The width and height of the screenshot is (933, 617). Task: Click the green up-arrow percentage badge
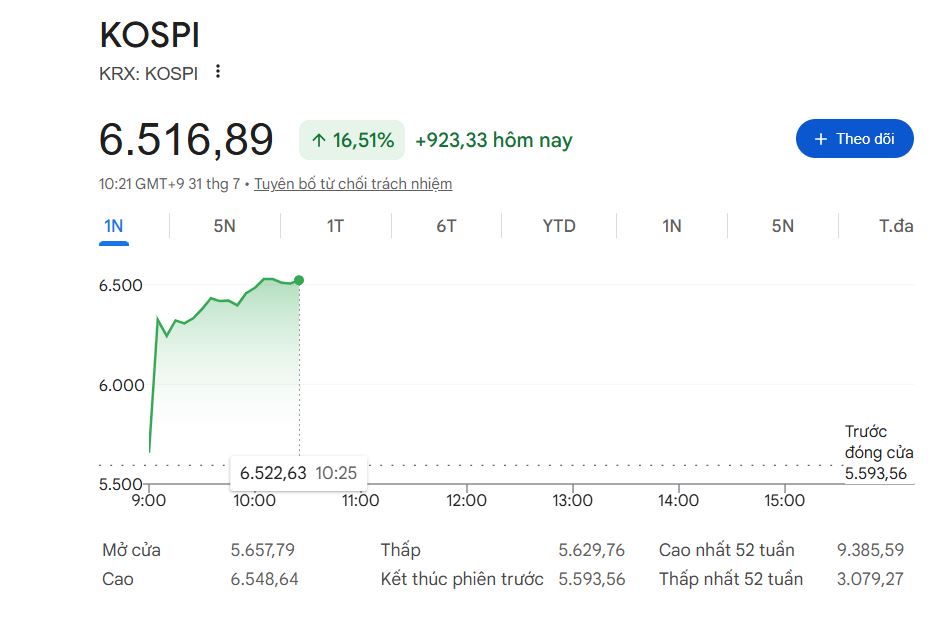[352, 140]
